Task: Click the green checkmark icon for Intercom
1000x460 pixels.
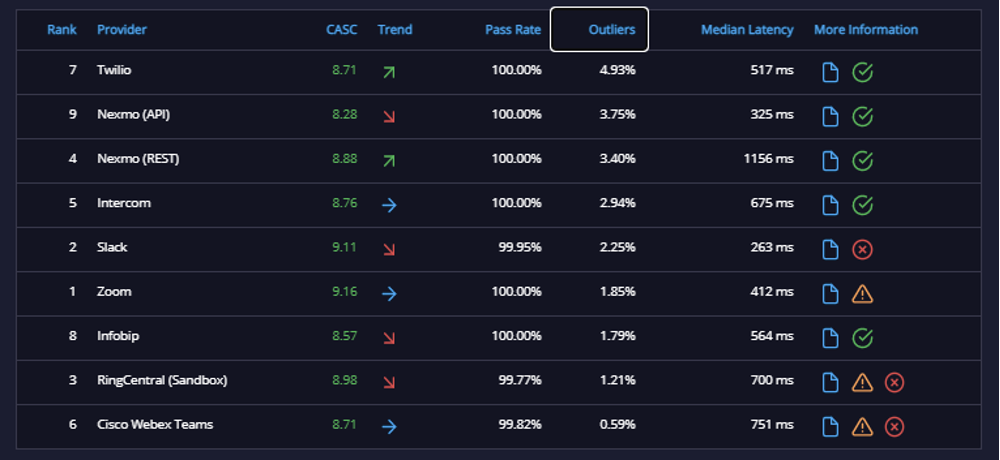Action: [x=862, y=205]
